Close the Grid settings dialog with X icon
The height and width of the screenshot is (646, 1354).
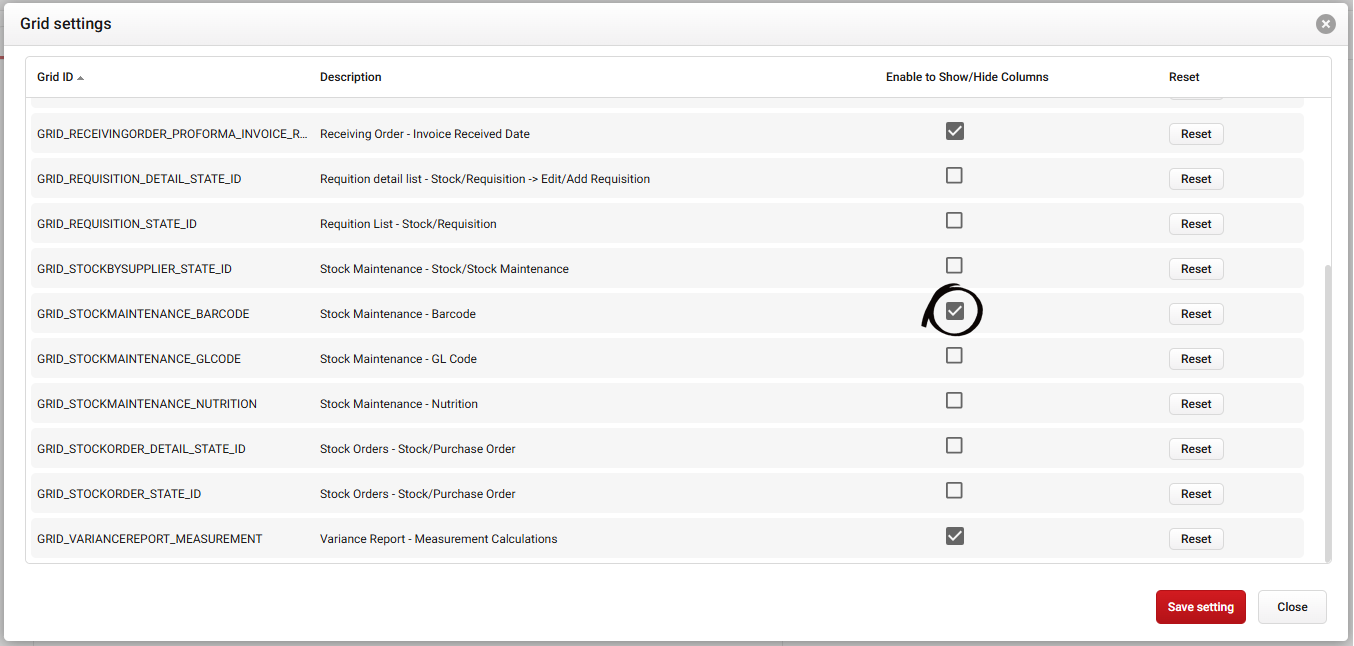[1325, 24]
